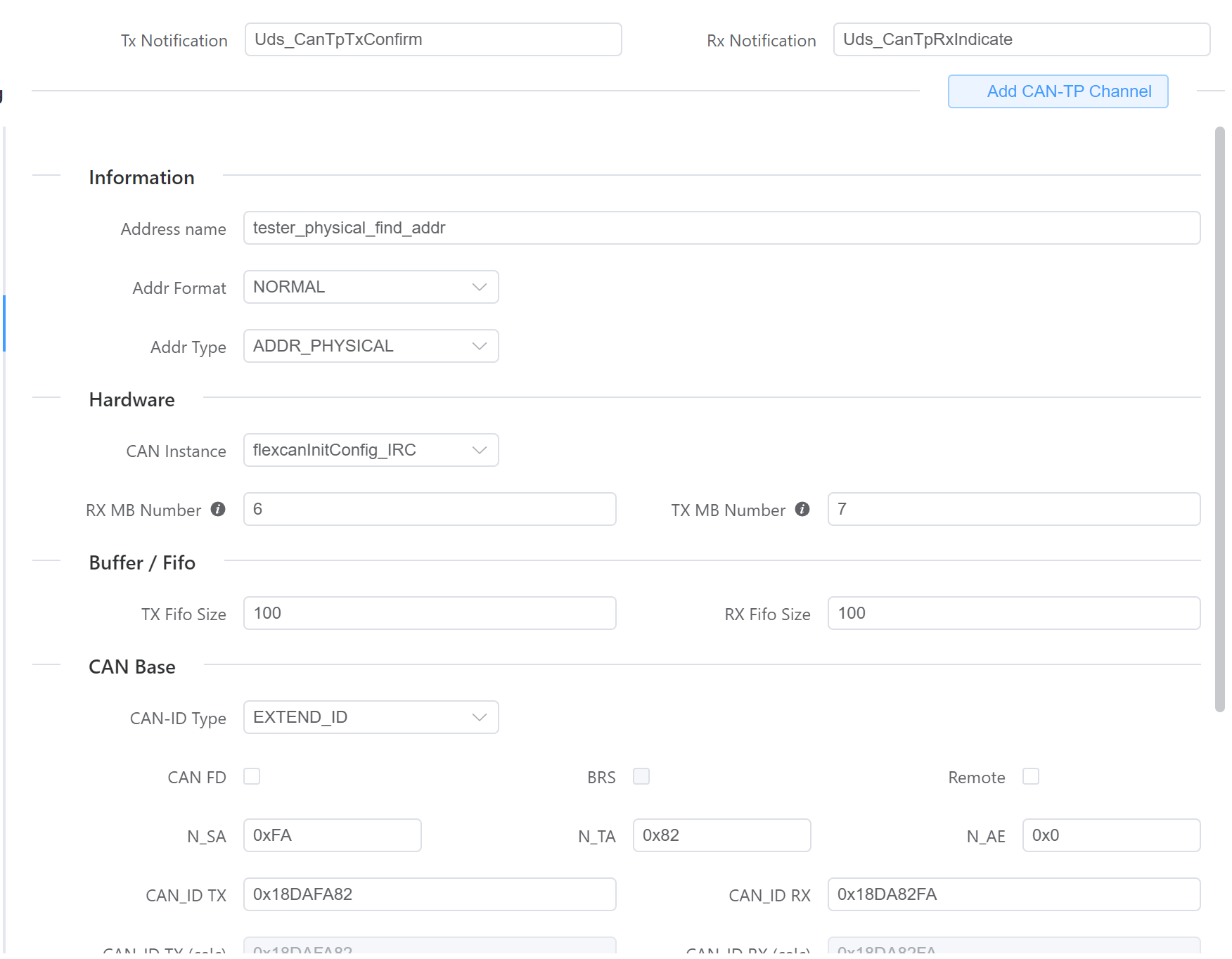
Task: Expand the Addr Type dropdown
Action: tap(371, 346)
